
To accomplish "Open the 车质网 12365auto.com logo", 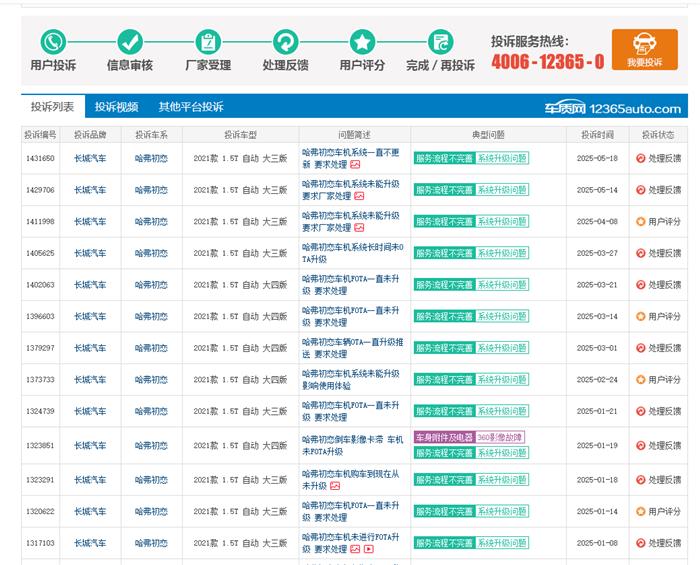I will [612, 108].
